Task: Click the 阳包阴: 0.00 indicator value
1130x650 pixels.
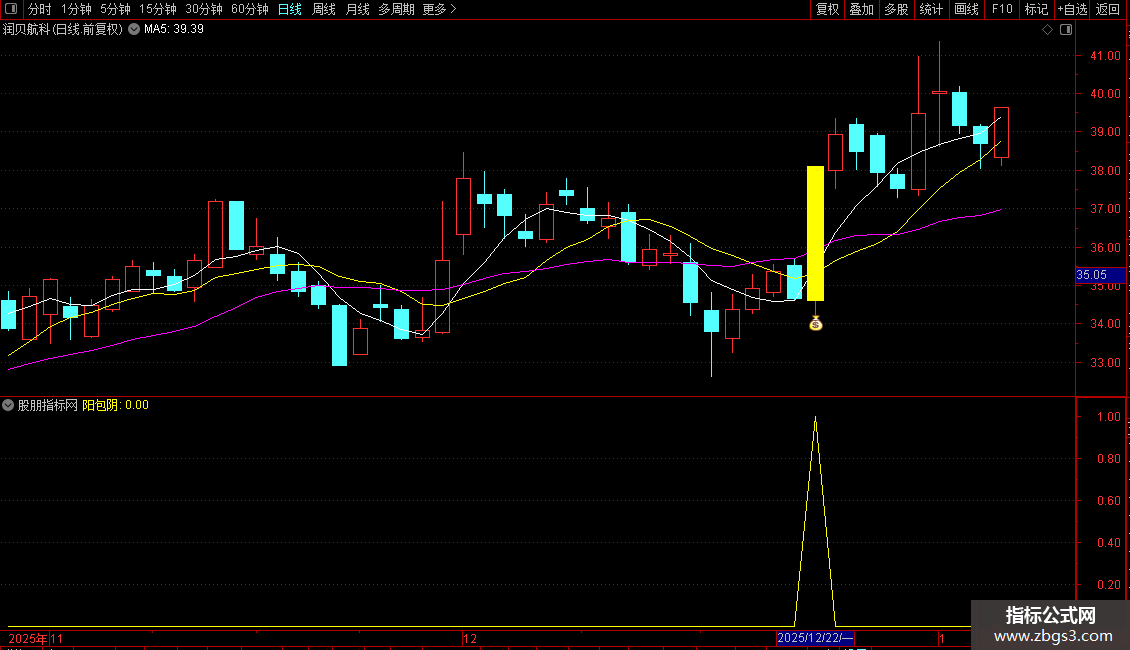Action: click(115, 405)
